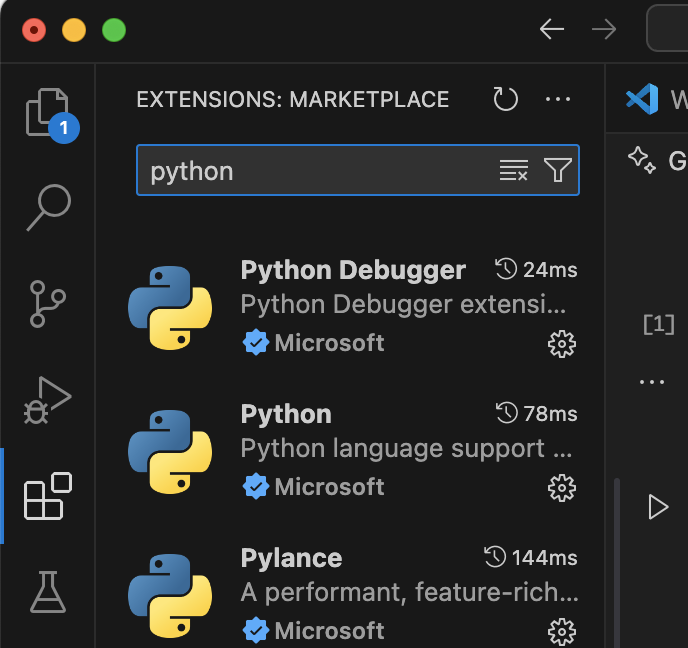Open manage gear for Python Debugger
The width and height of the screenshot is (688, 648).
[562, 344]
